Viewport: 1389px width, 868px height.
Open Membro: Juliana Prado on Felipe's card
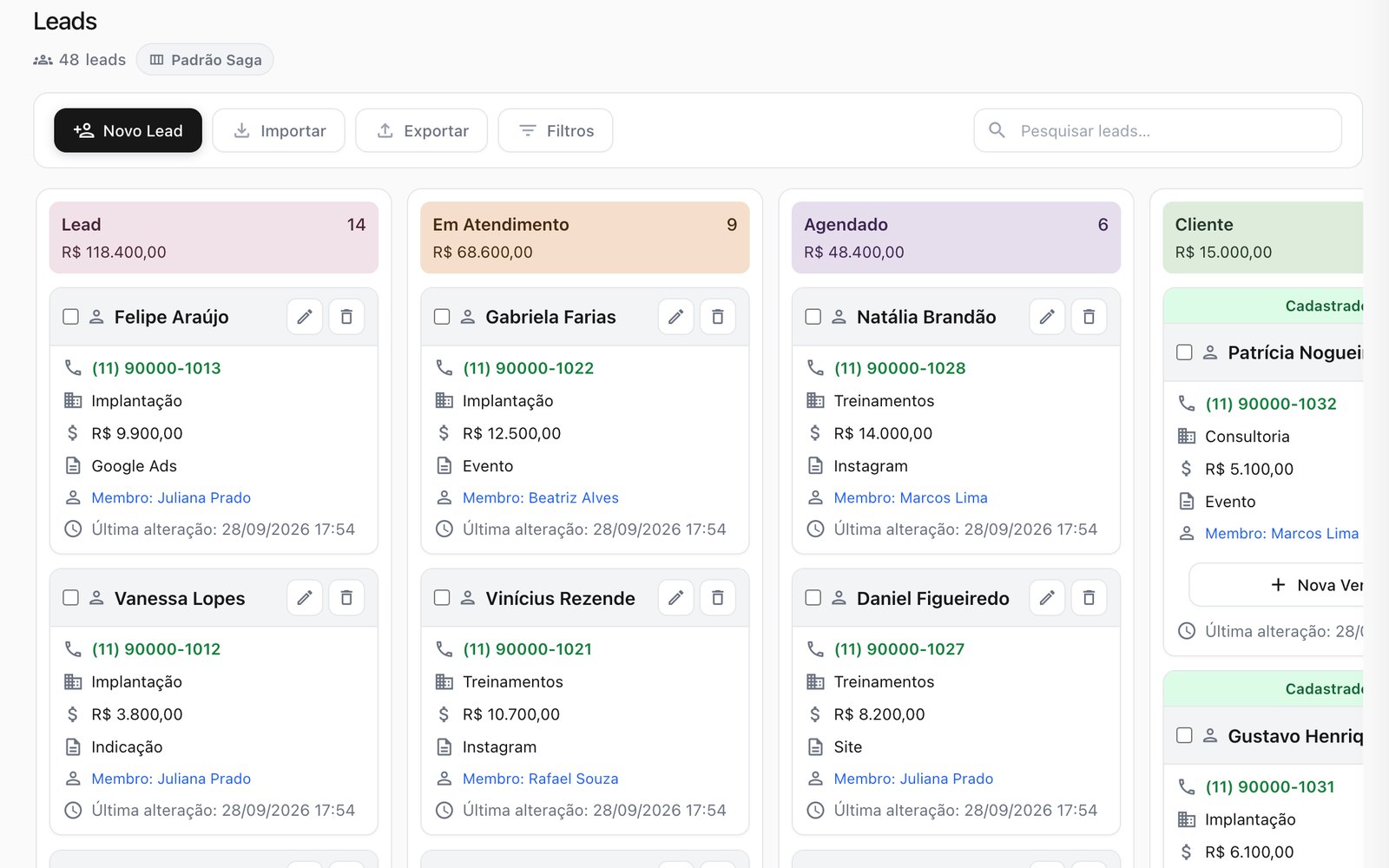(171, 498)
